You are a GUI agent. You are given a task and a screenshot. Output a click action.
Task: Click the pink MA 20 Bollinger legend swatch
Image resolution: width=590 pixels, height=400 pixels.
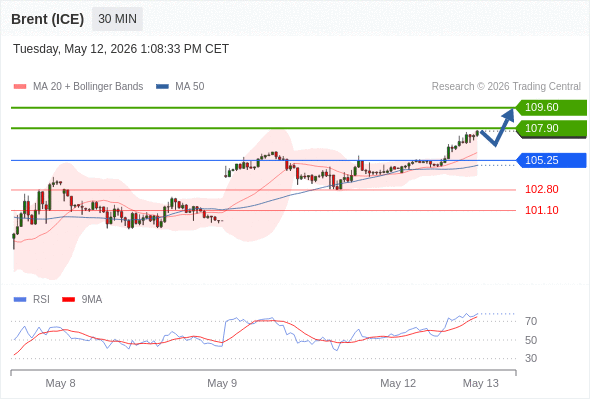pos(20,87)
